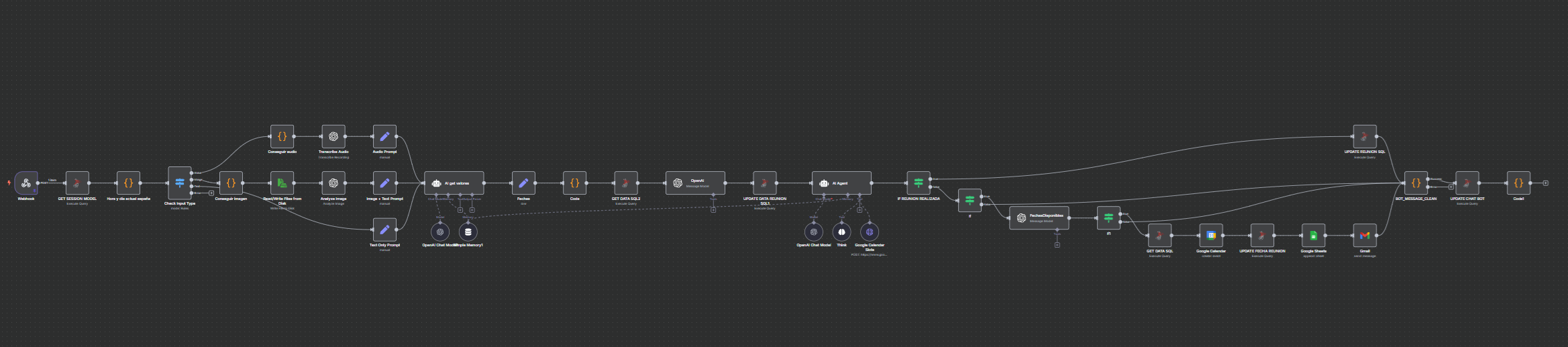The image size is (1568, 347).
Task: Select the IF REUNION REALIZADA node
Action: tap(919, 183)
